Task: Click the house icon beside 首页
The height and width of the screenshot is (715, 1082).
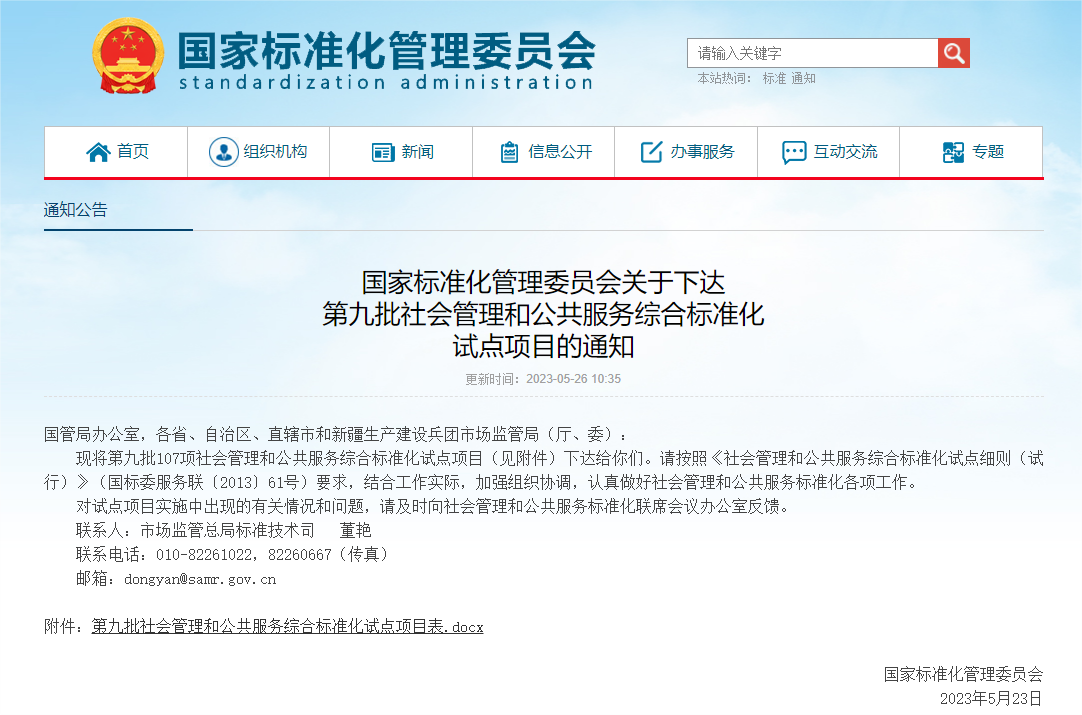Action: (x=98, y=152)
